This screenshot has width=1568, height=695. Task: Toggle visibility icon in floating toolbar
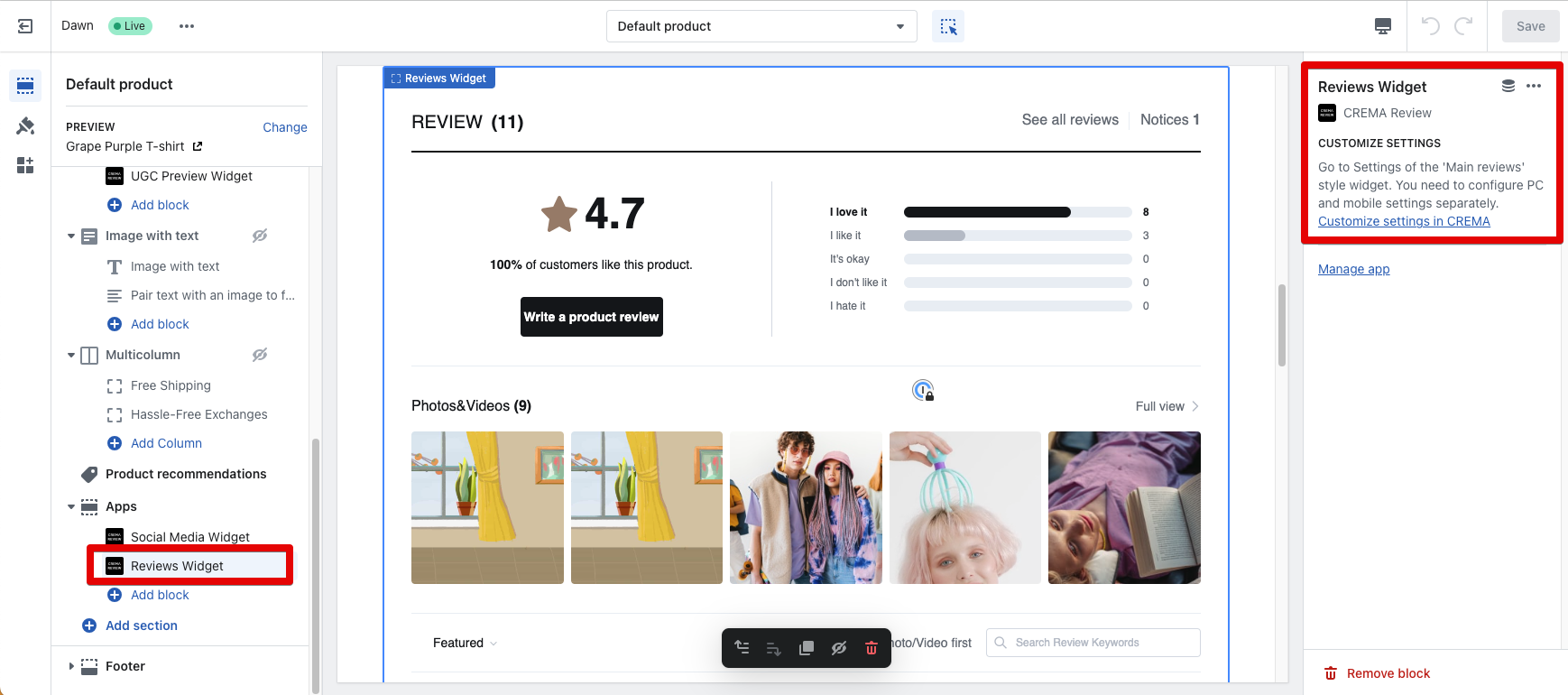click(x=839, y=648)
